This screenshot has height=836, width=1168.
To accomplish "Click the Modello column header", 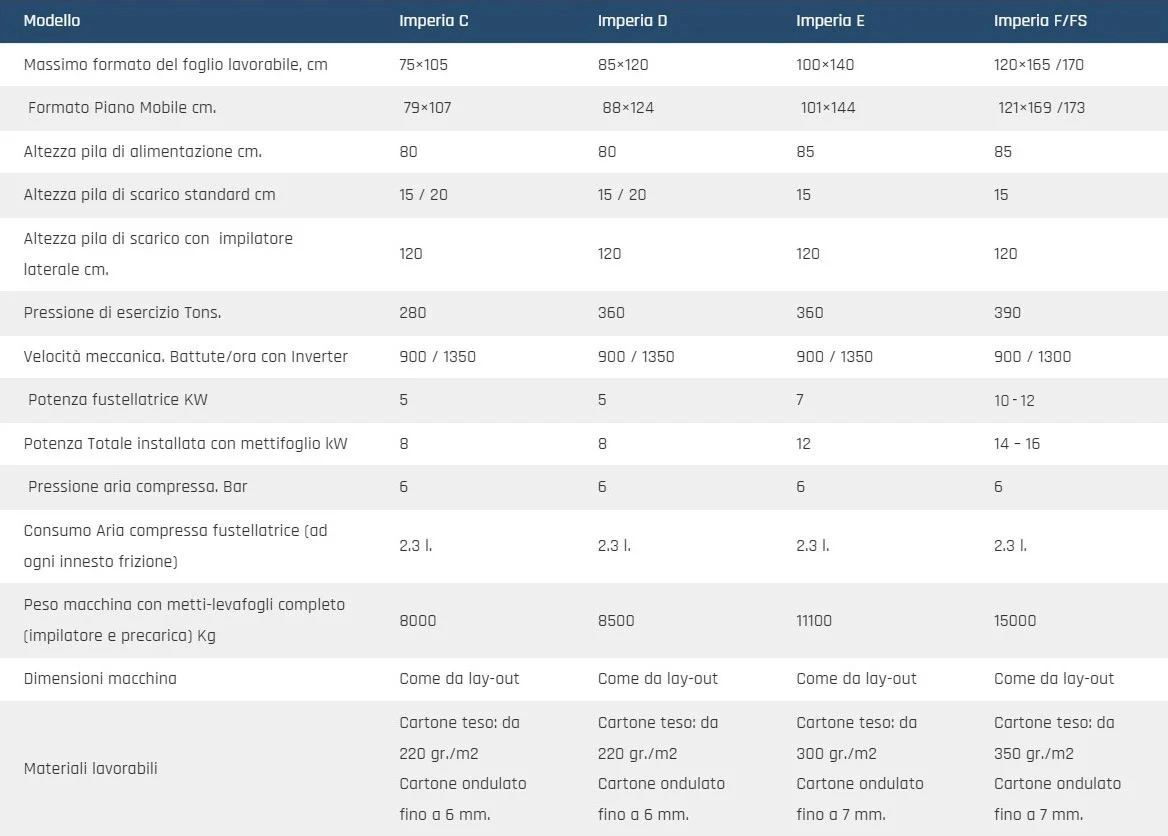I will (52, 21).
